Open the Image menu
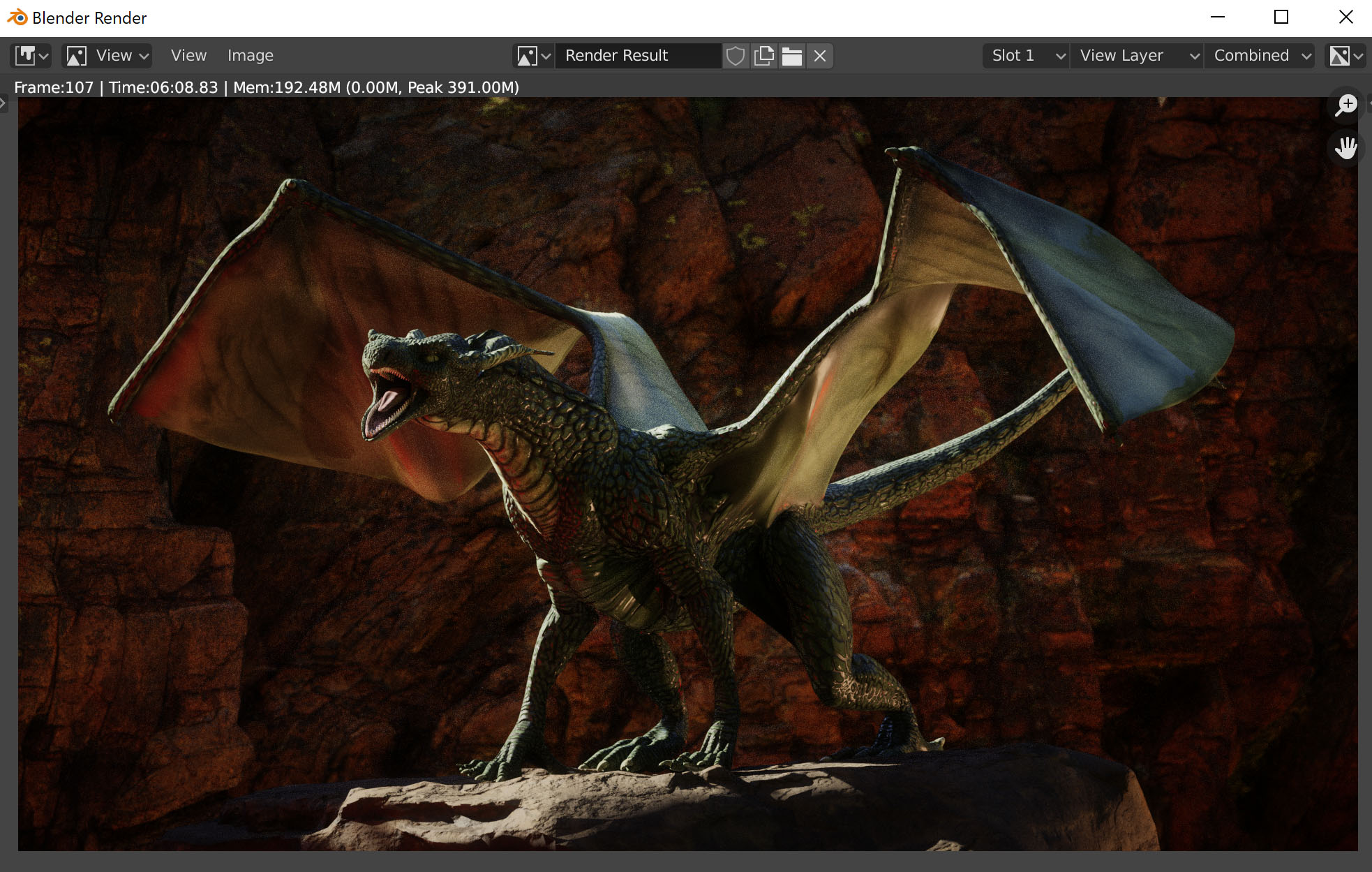 (250, 56)
